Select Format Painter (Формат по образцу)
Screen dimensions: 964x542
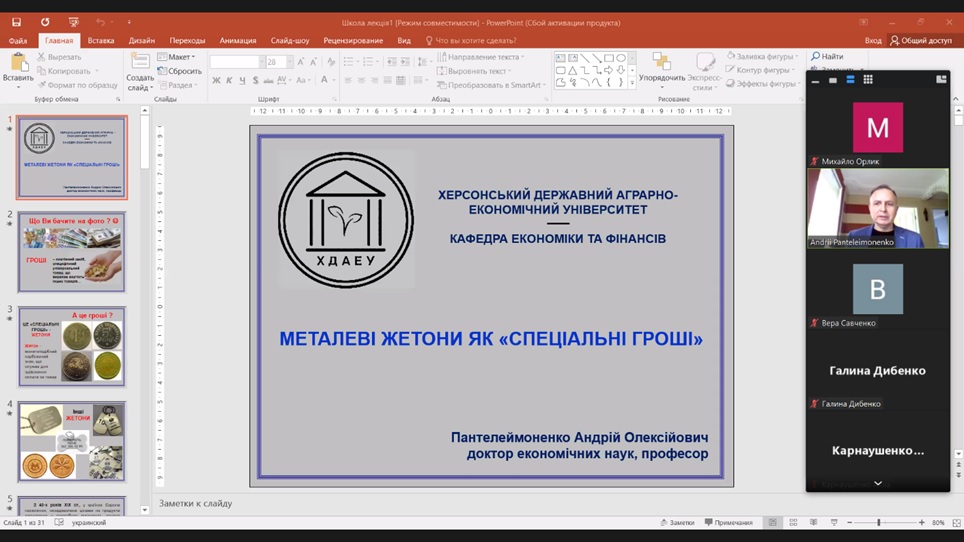tap(77, 85)
